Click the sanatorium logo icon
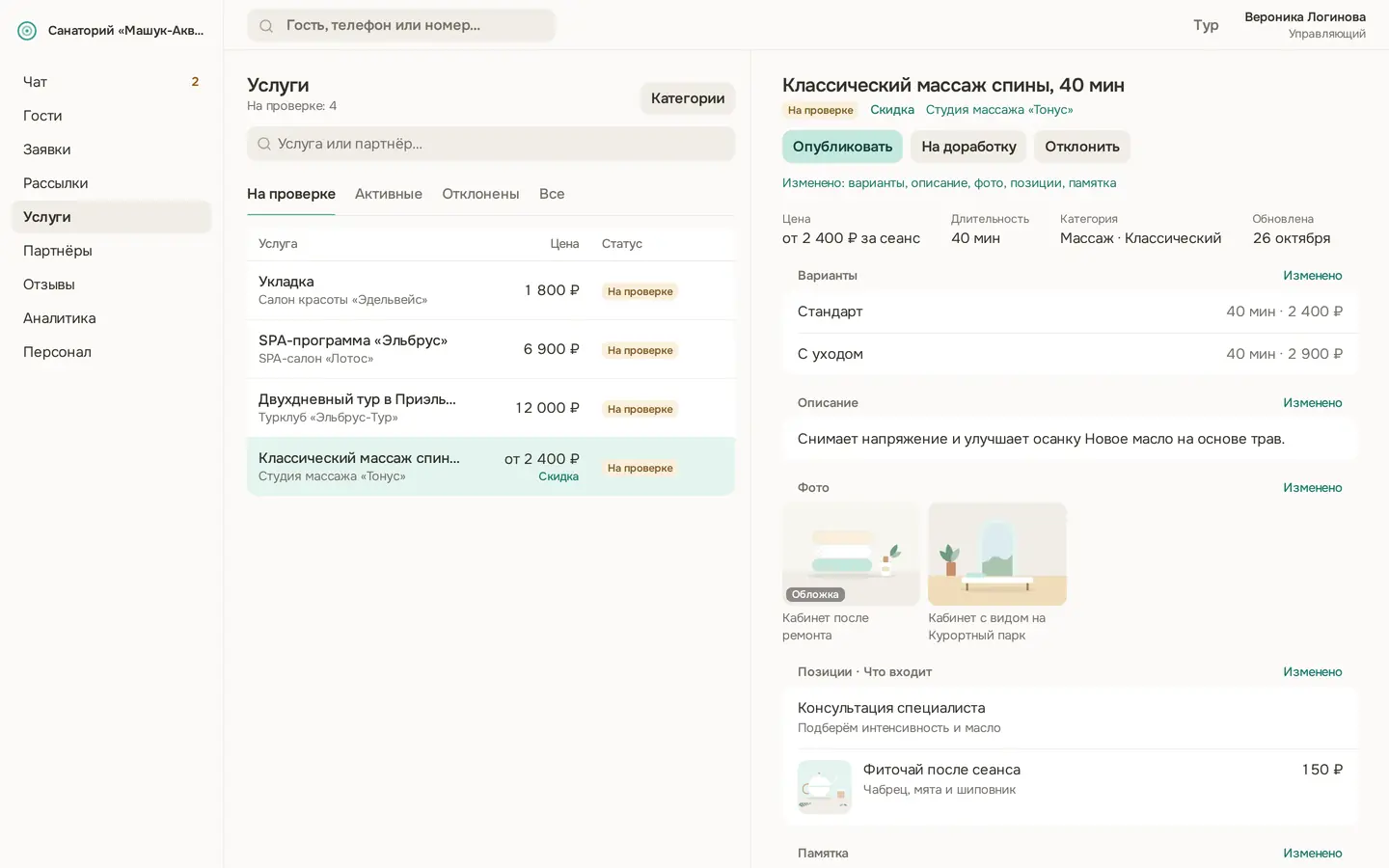This screenshot has width=1389, height=868. coord(27,31)
